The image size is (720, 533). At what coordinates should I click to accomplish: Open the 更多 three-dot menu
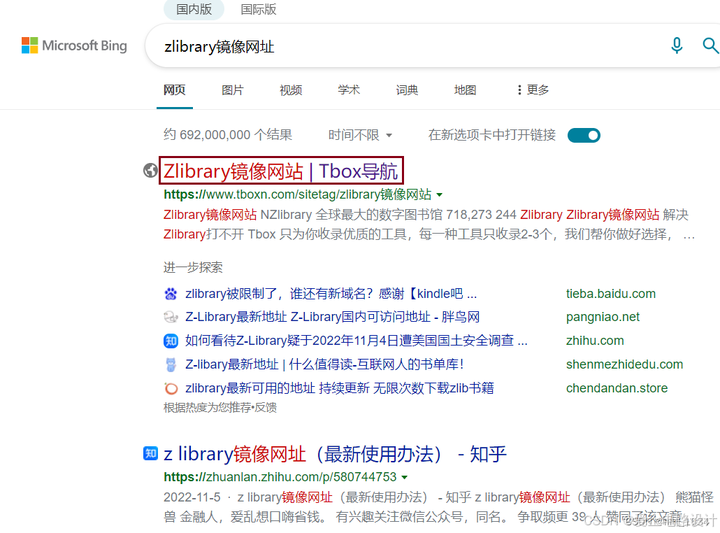pos(533,90)
